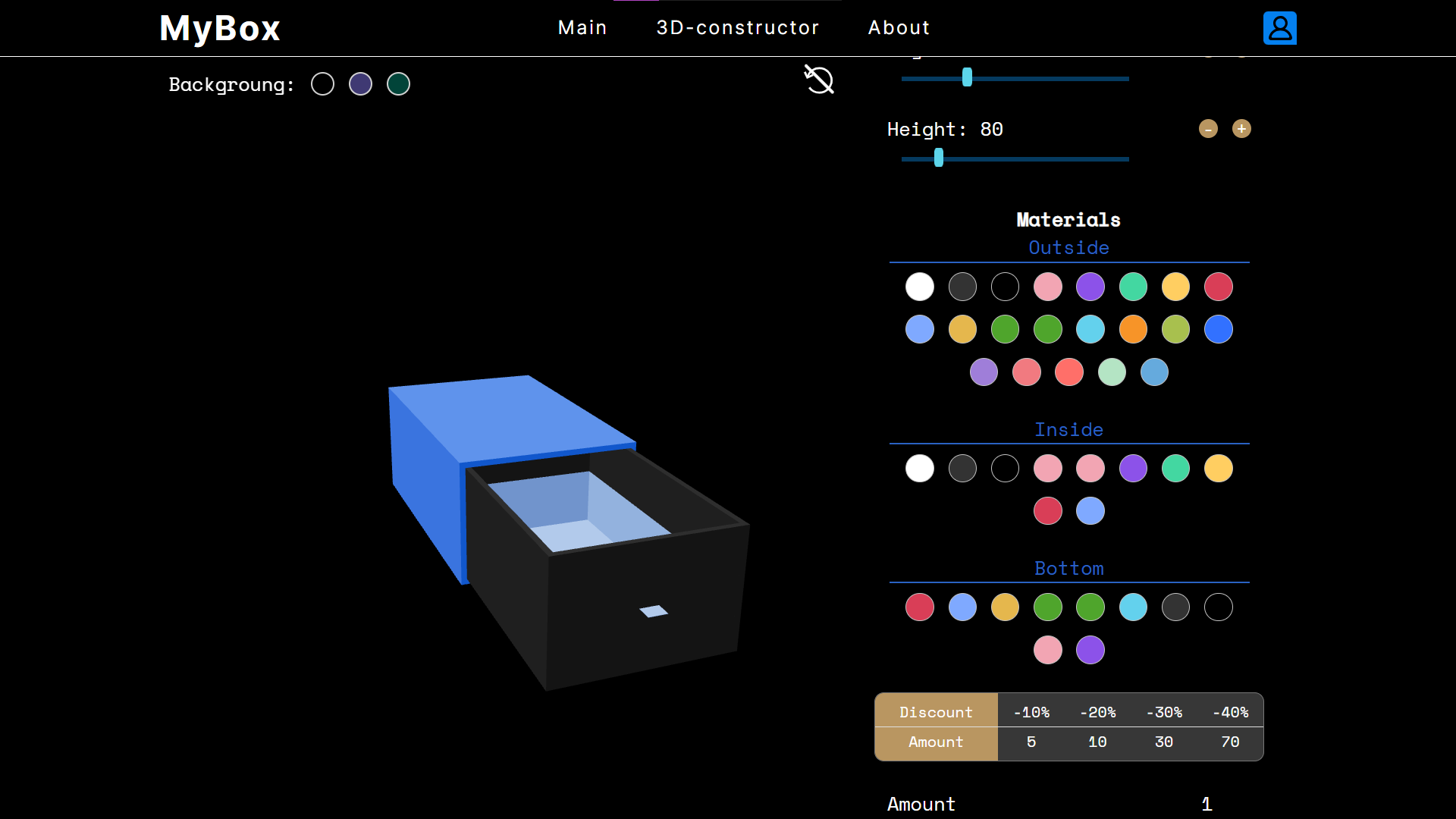Click the MyBox logo

click(219, 28)
